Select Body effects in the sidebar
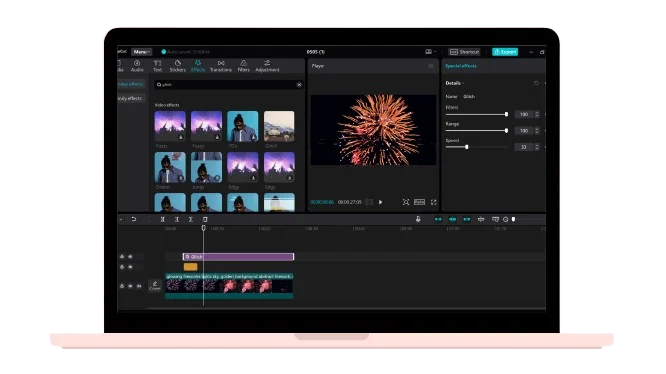666x374 pixels. (130, 98)
